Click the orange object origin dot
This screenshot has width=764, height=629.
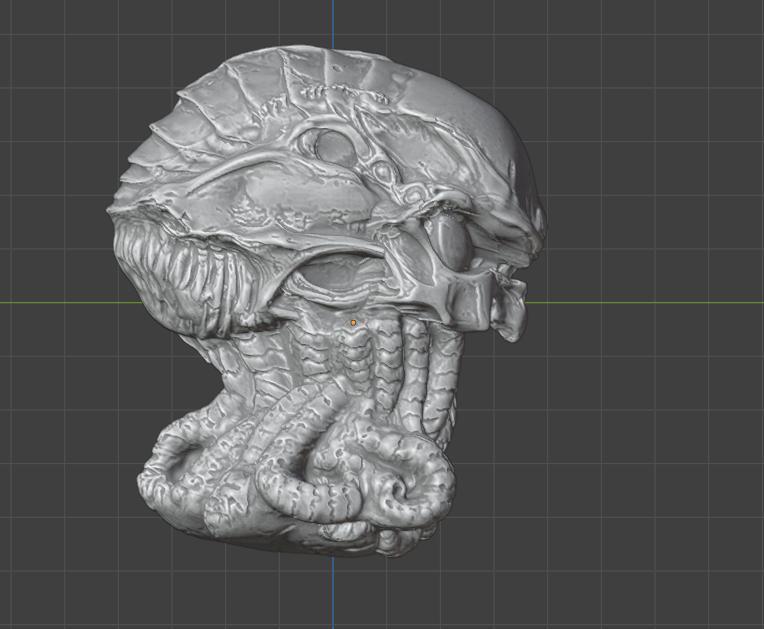(353, 323)
